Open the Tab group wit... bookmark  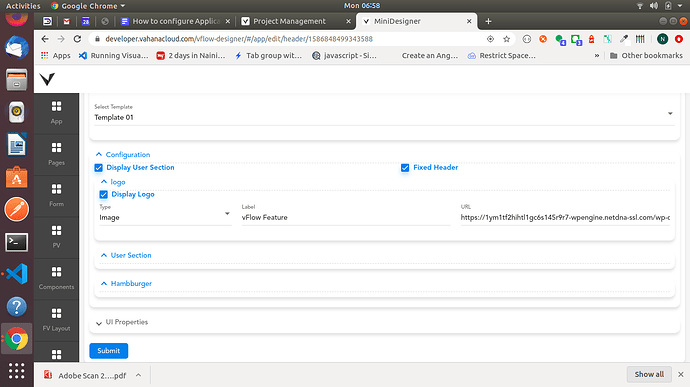coord(268,55)
